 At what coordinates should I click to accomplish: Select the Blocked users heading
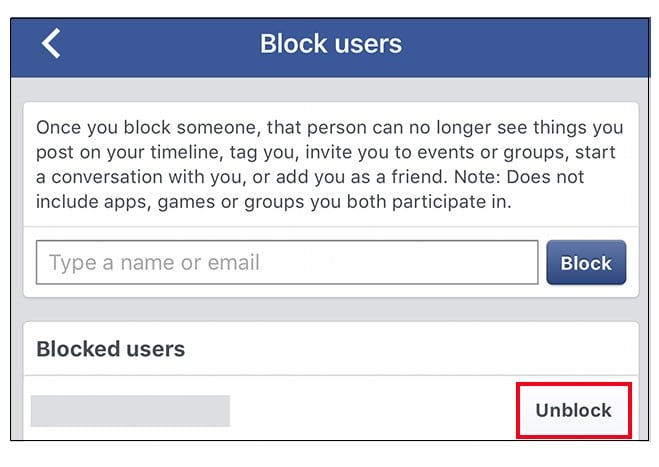click(x=111, y=349)
